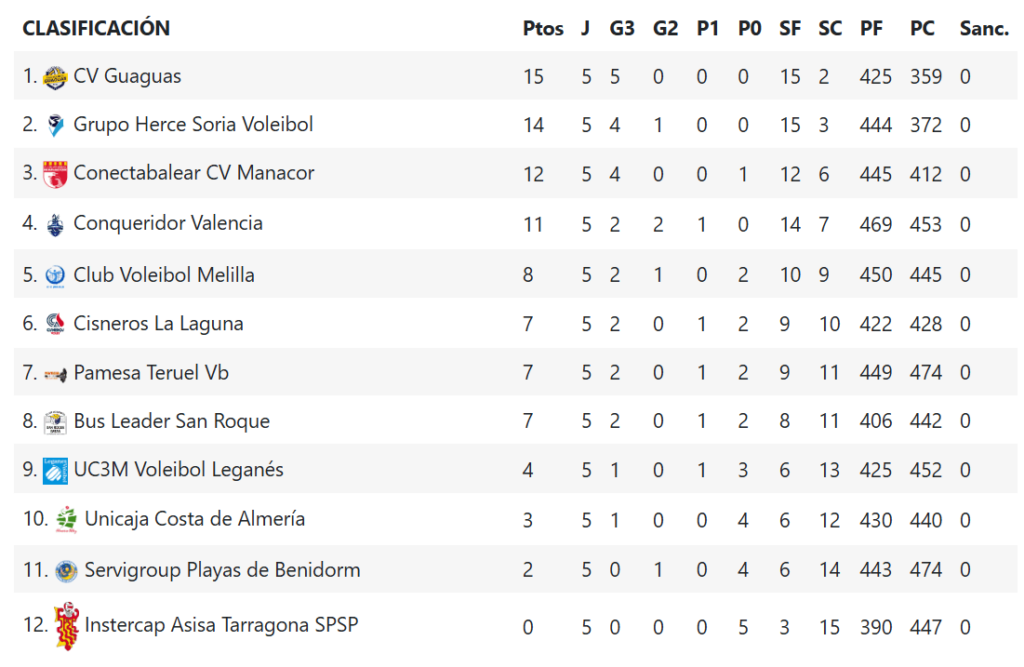Click the Ptos column header
Screen dimensions: 1024x667
pos(543,29)
